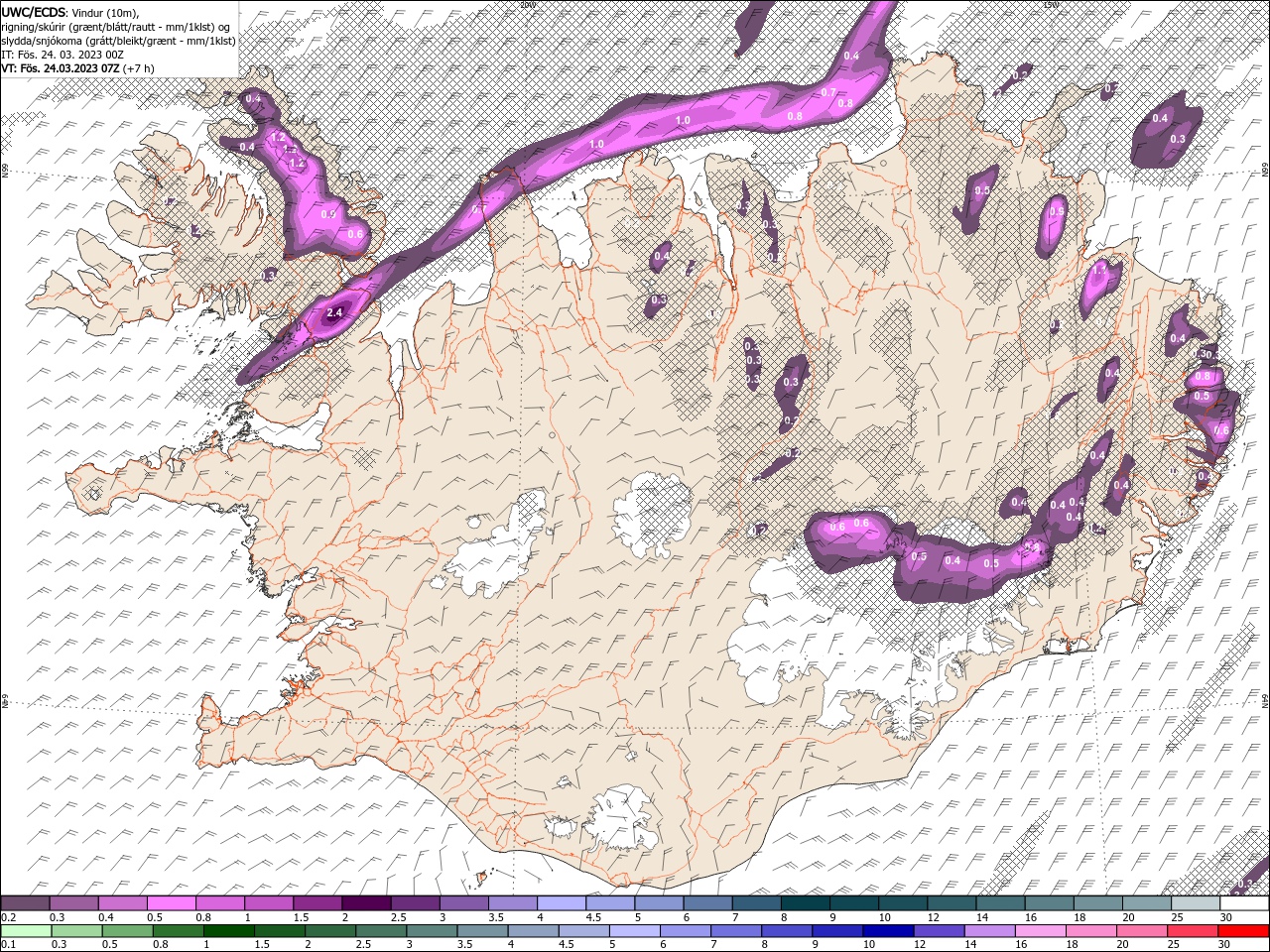Viewport: 1270px width, 952px height.
Task: Select the rain scale swatch labeled 2.5
Action: [381, 930]
